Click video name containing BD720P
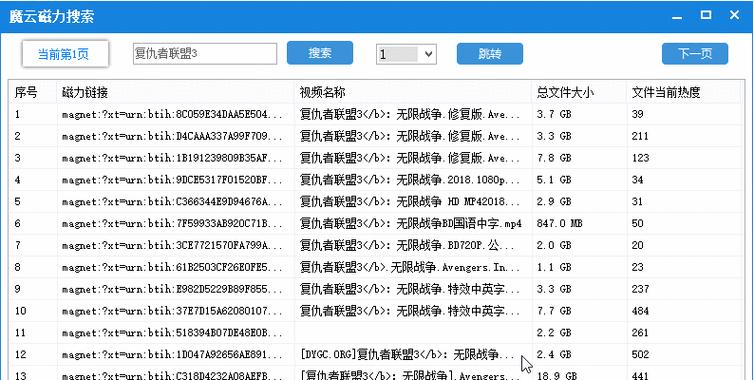Image resolution: width=754 pixels, height=380 pixels. click(407, 245)
